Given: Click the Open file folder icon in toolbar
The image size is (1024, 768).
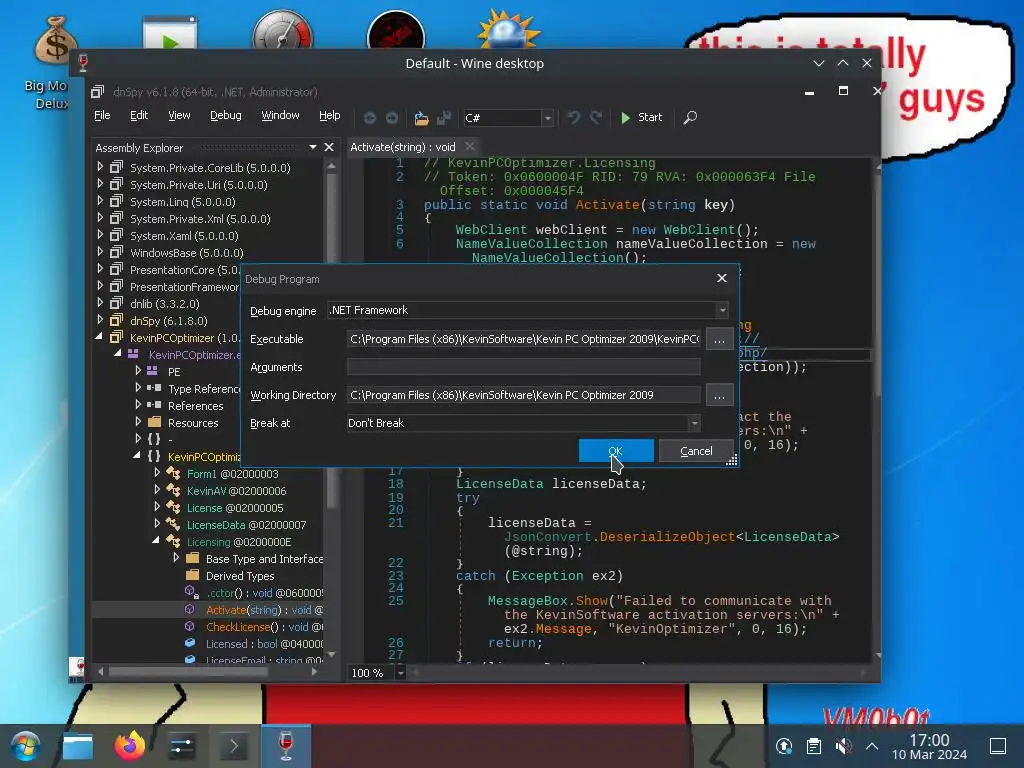Looking at the screenshot, I should tap(421, 118).
